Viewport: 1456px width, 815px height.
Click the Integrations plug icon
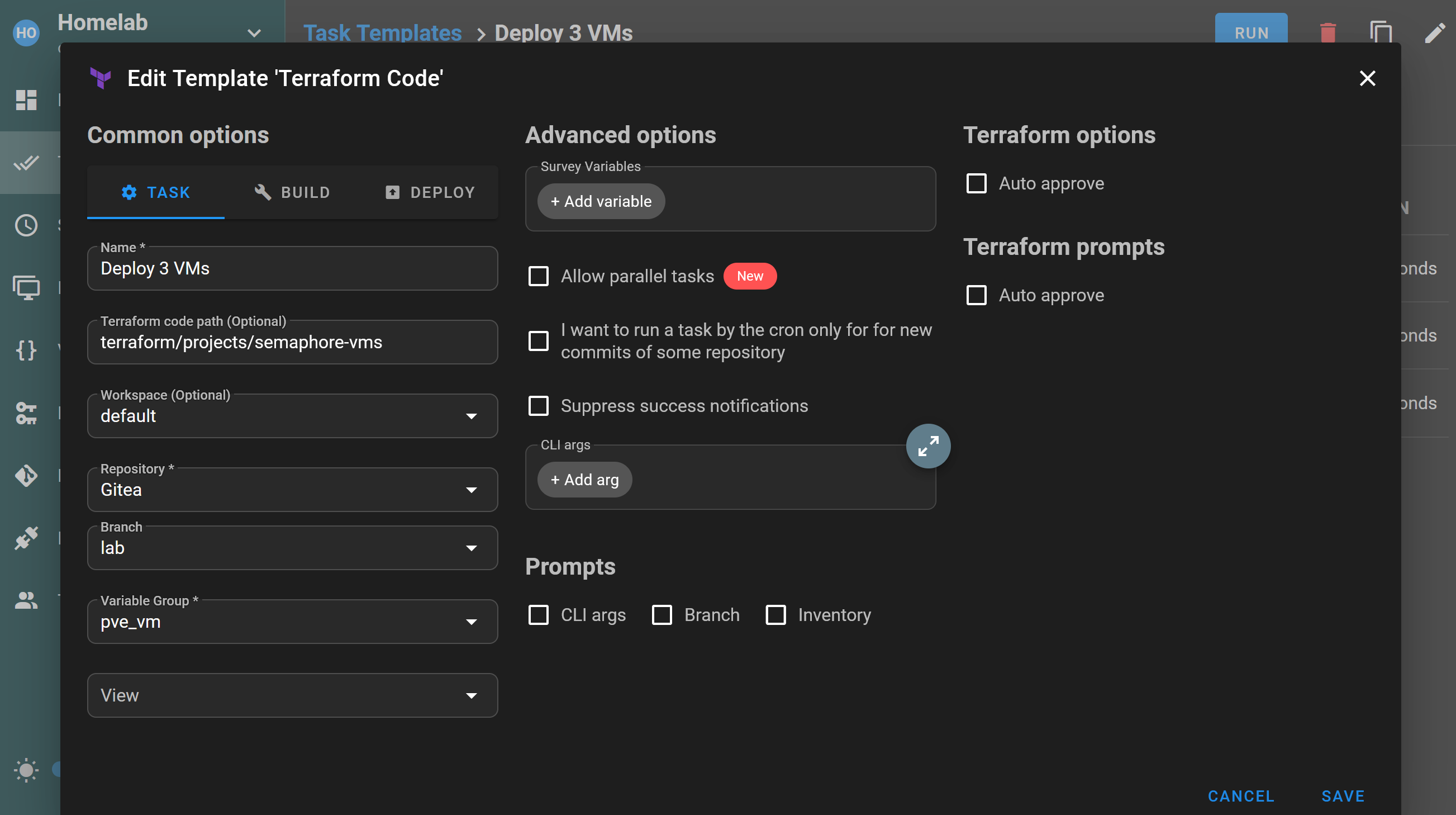click(26, 538)
